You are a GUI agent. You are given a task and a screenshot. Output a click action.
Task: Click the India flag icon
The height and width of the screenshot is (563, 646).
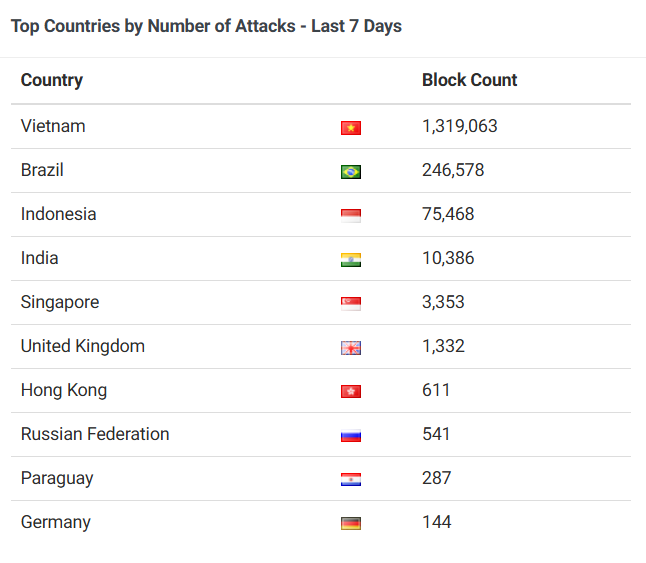[x=350, y=260]
